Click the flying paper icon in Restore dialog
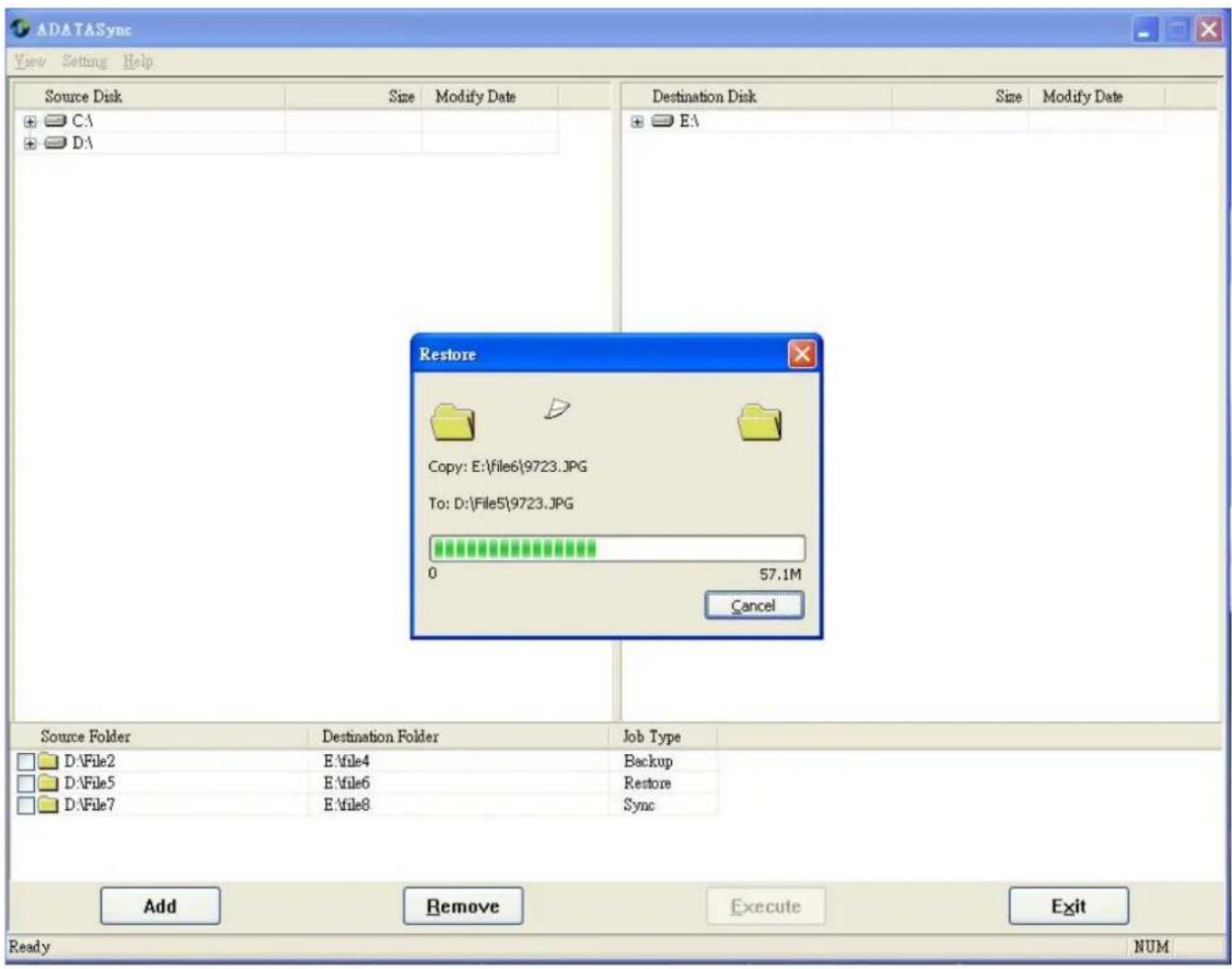The width and height of the screenshot is (1232, 969). click(557, 408)
